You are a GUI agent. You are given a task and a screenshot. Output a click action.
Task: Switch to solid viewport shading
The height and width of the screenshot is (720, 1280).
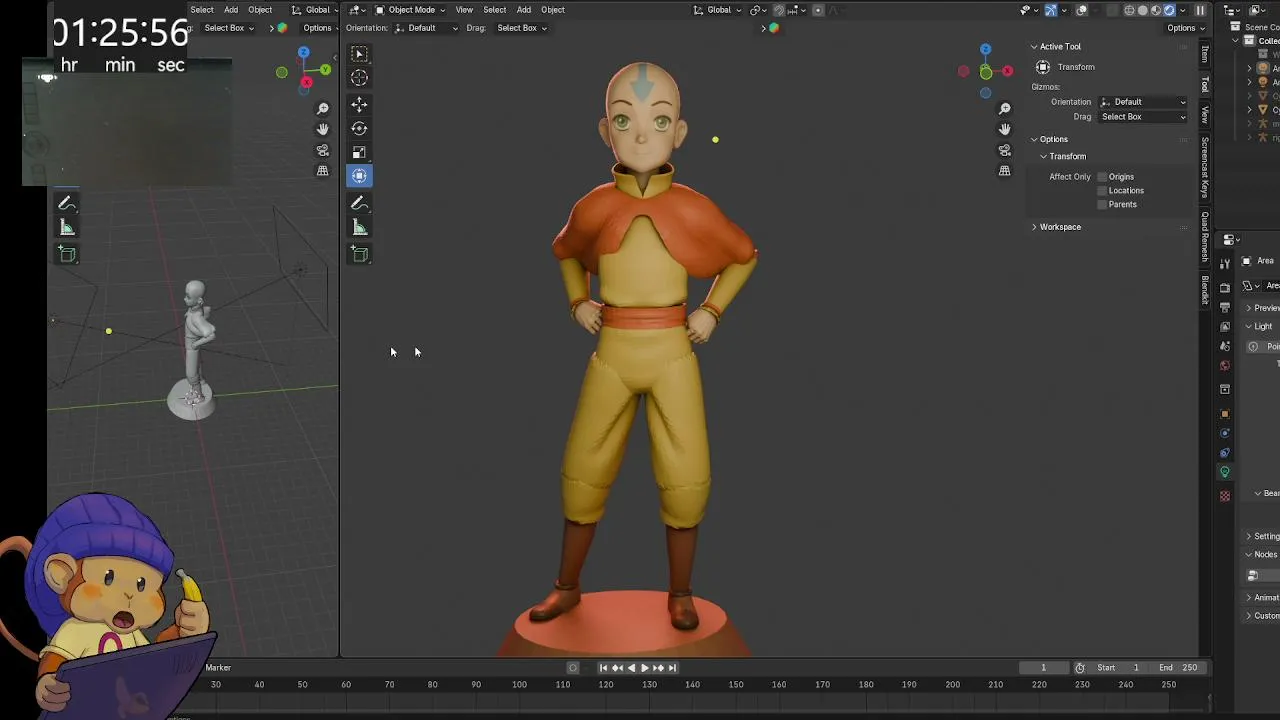[x=1143, y=10]
